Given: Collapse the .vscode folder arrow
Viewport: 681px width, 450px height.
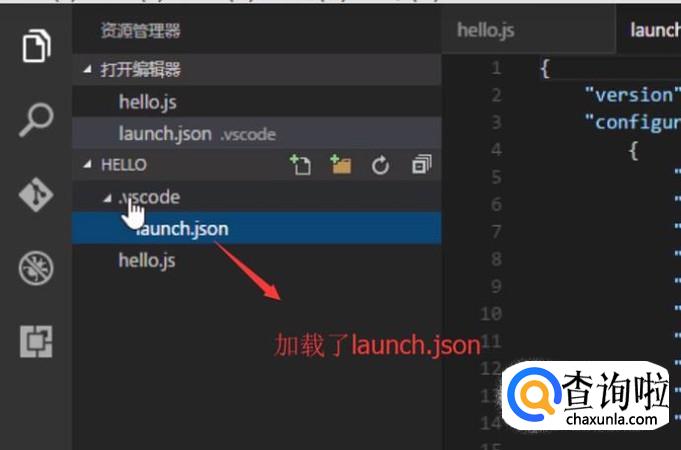Looking at the screenshot, I should 107,198.
